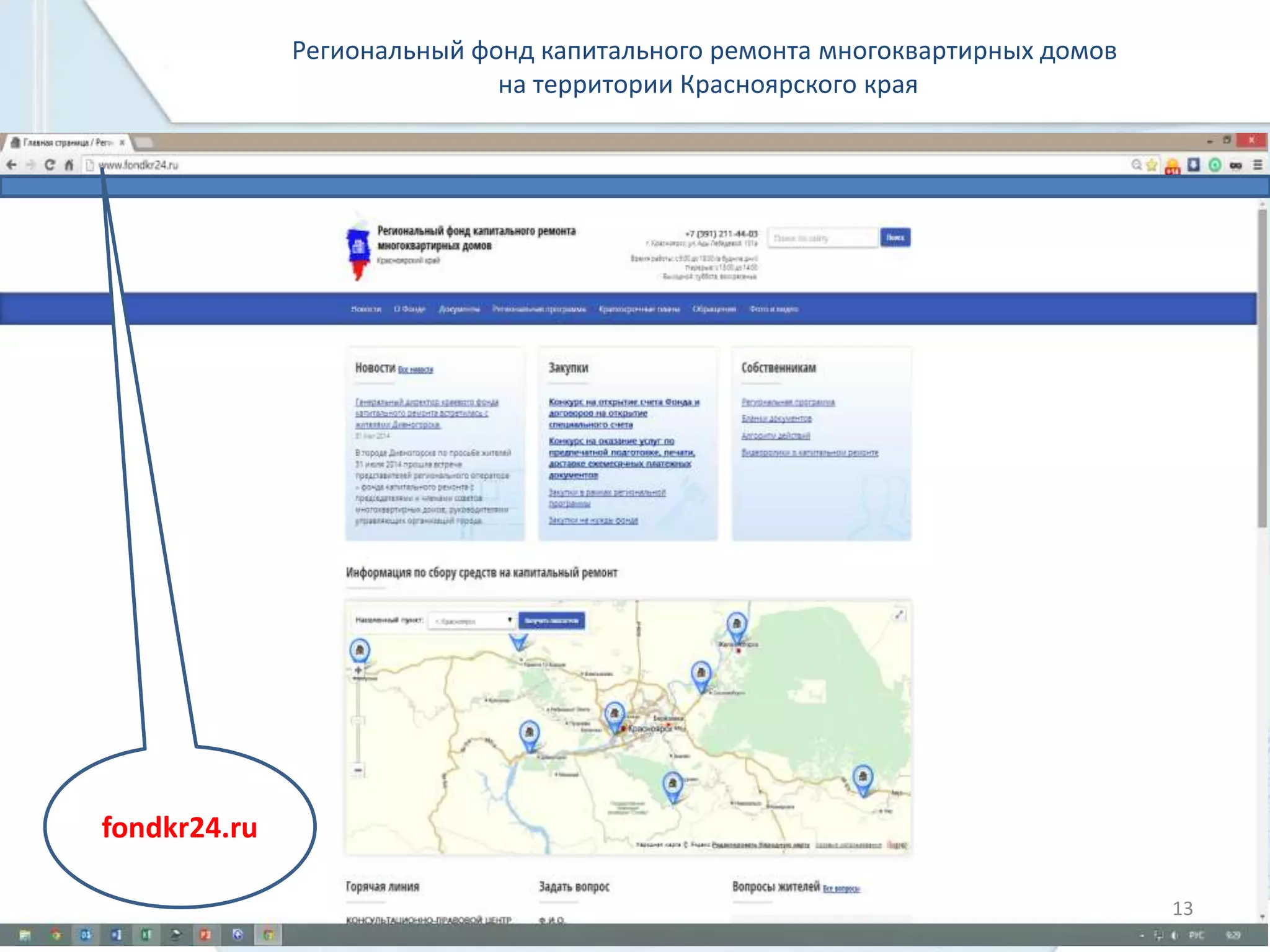Open the Документы menu item
1270x952 pixels.
point(460,309)
